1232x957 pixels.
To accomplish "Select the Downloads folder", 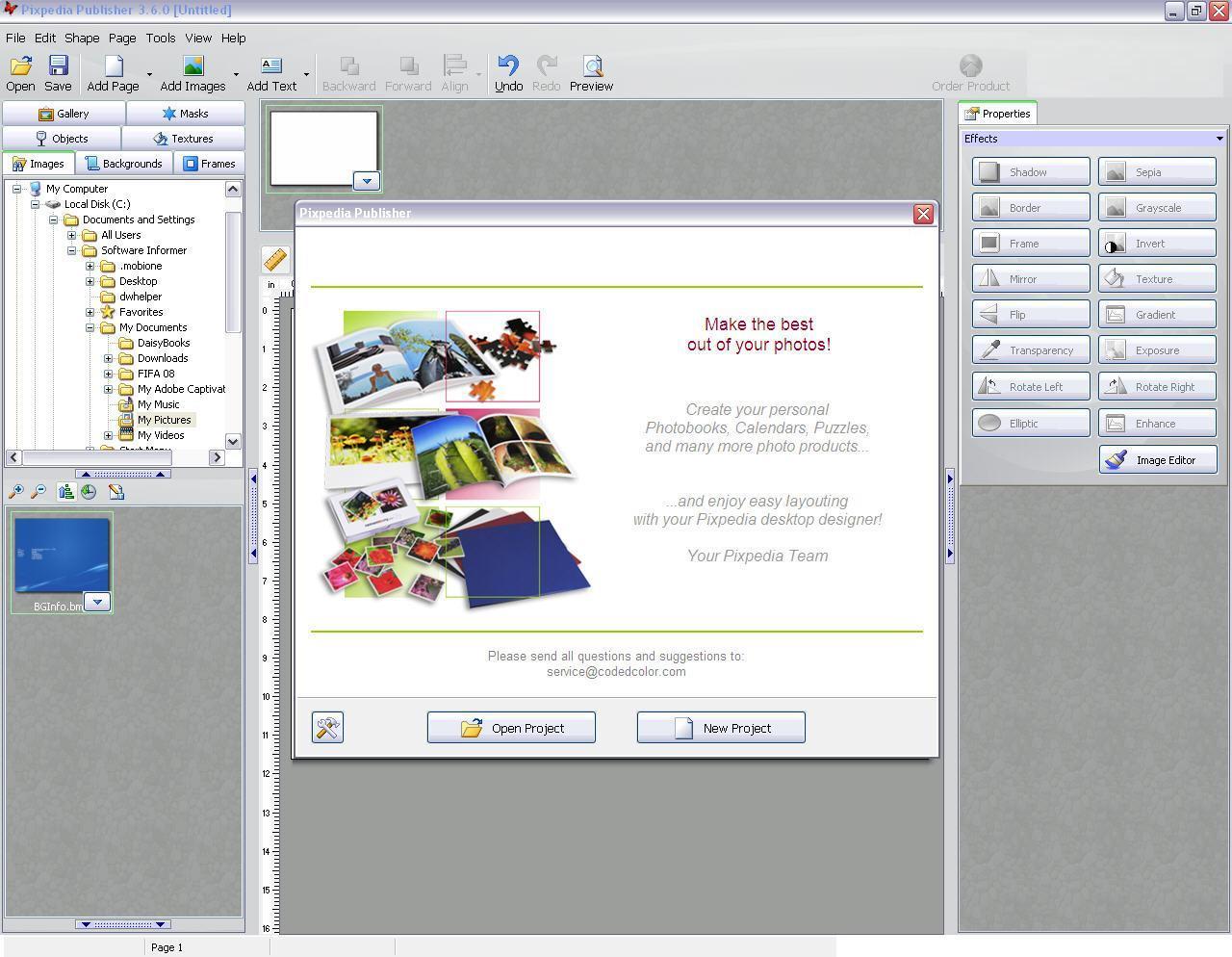I will click(x=162, y=358).
